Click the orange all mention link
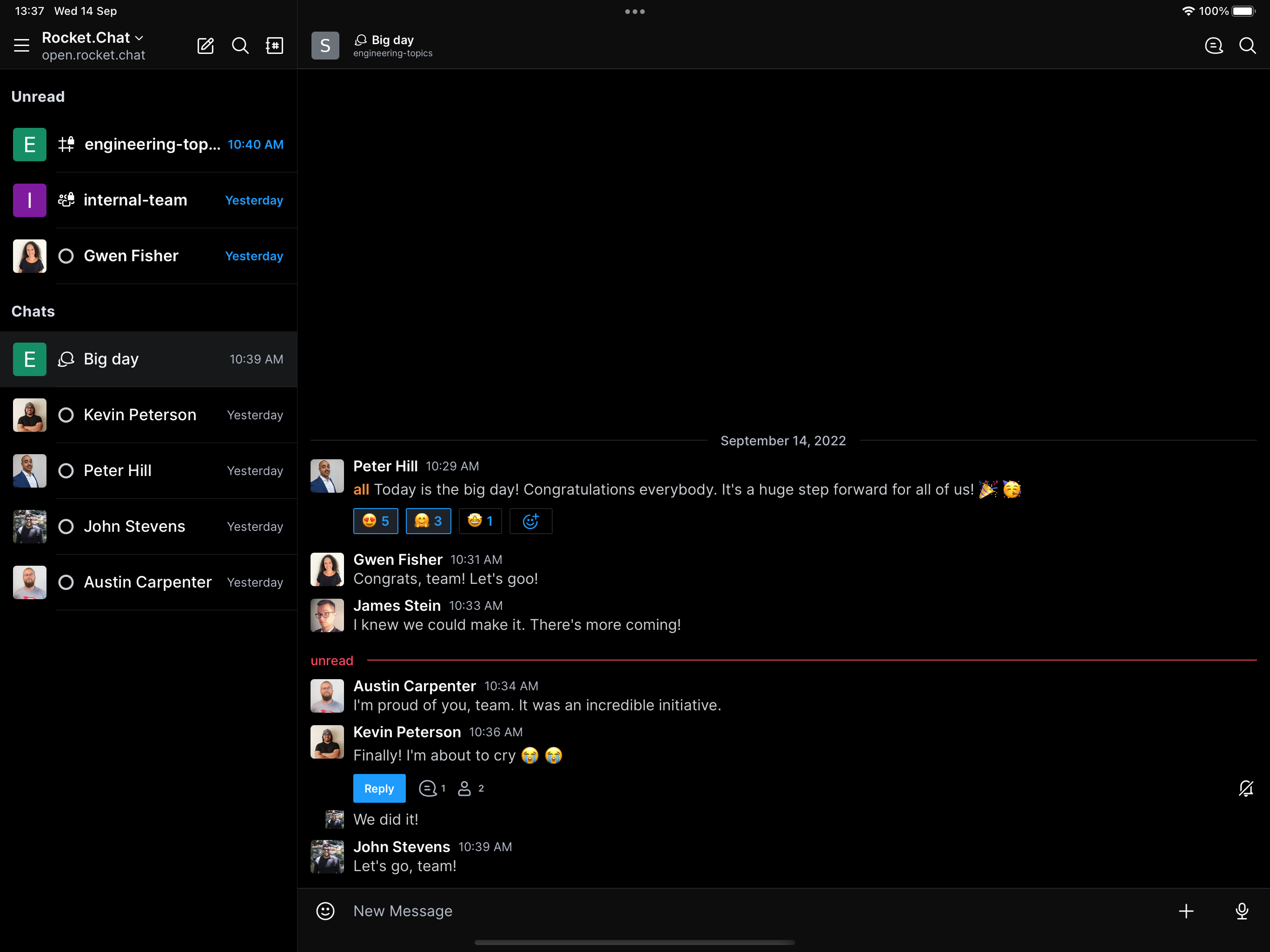 point(361,489)
